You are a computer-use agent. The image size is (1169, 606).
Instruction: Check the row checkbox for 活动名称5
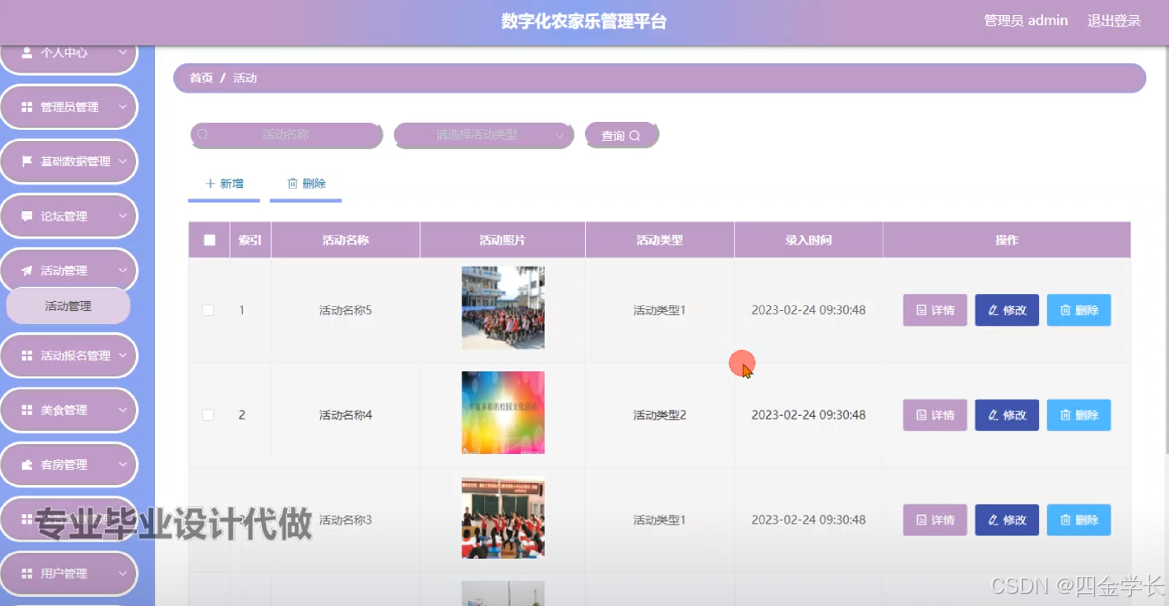click(208, 310)
